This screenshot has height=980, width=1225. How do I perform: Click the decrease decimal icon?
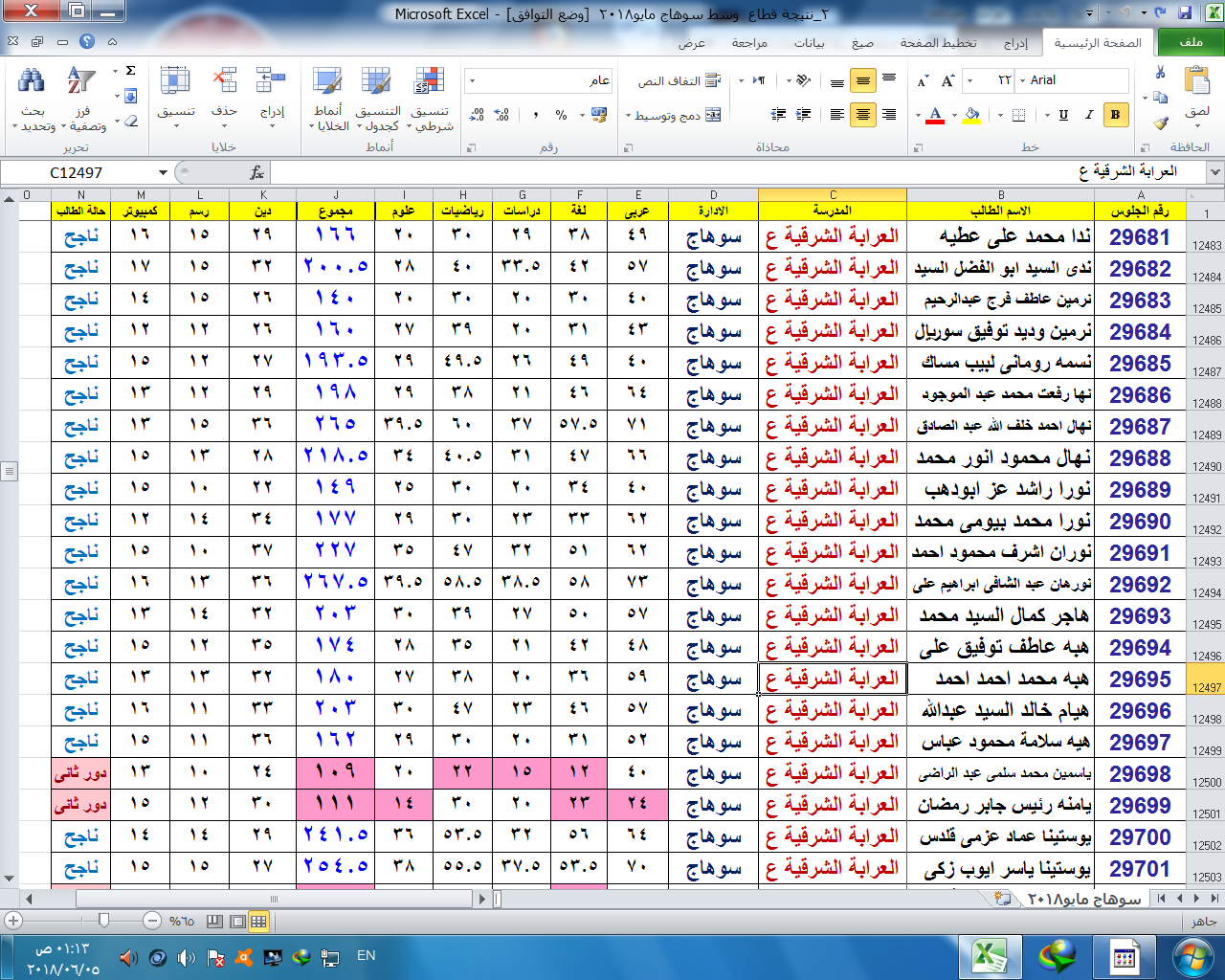(478, 115)
